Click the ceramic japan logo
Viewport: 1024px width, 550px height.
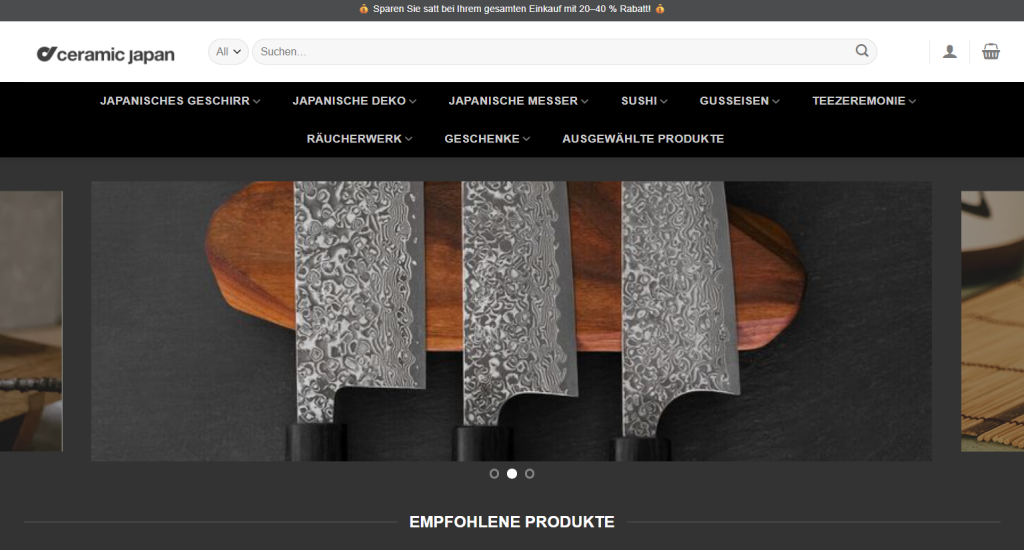click(x=106, y=54)
